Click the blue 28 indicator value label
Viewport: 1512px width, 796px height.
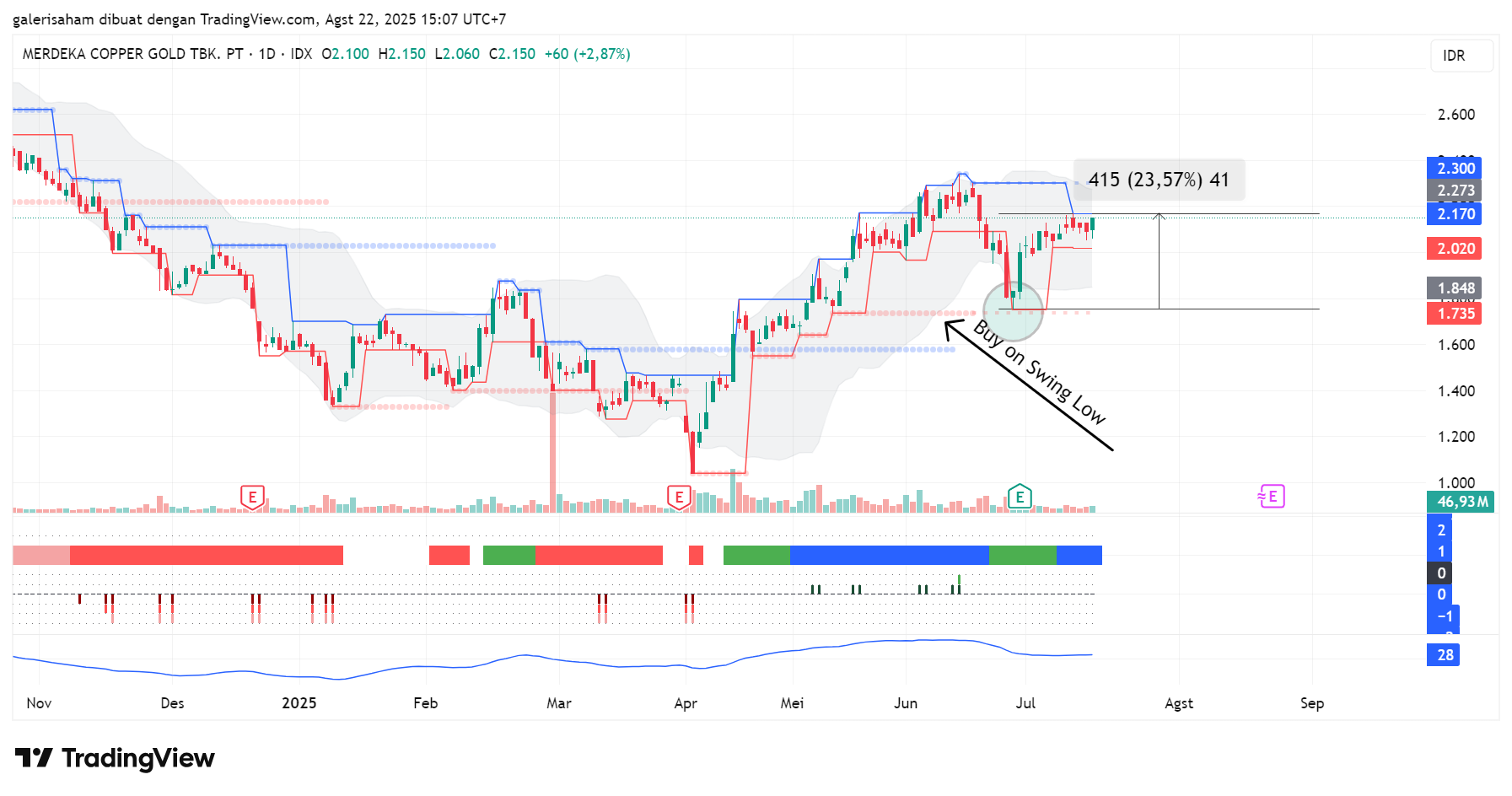[x=1445, y=655]
